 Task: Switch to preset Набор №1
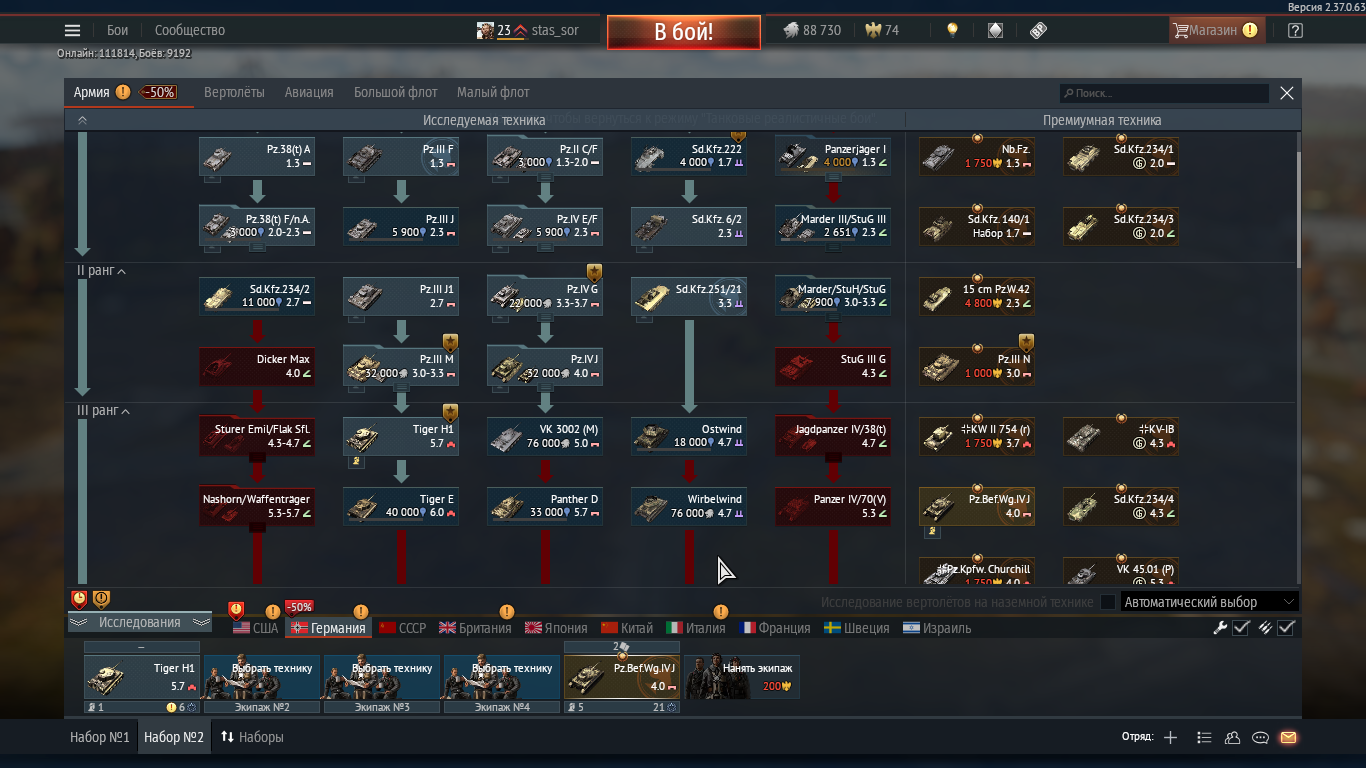click(100, 737)
